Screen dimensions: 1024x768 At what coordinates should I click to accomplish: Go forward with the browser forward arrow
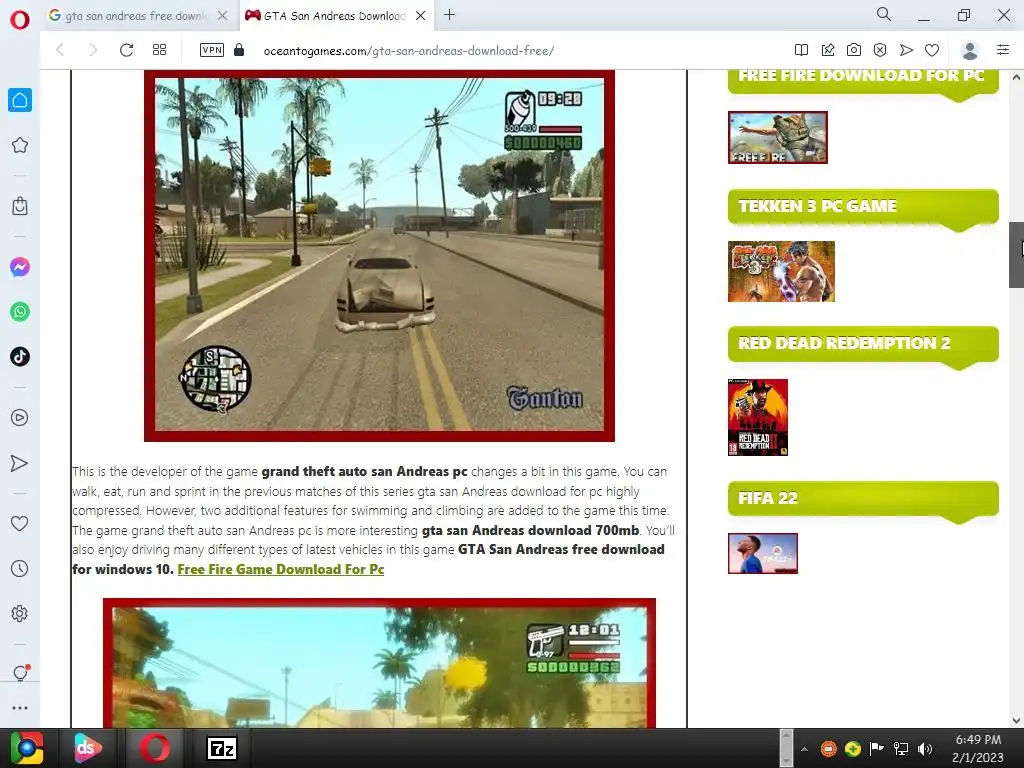93,50
